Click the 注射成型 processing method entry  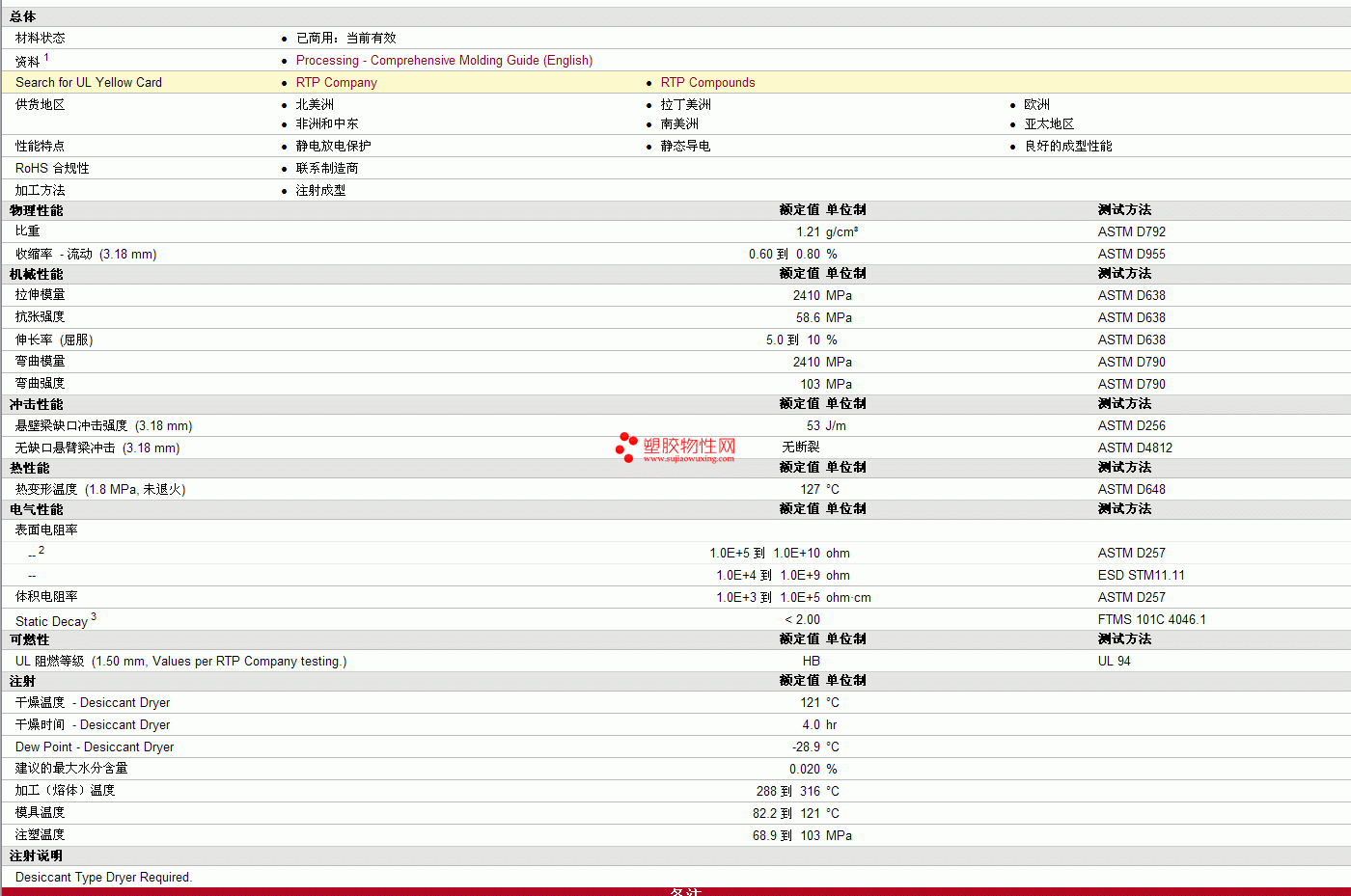[x=321, y=190]
